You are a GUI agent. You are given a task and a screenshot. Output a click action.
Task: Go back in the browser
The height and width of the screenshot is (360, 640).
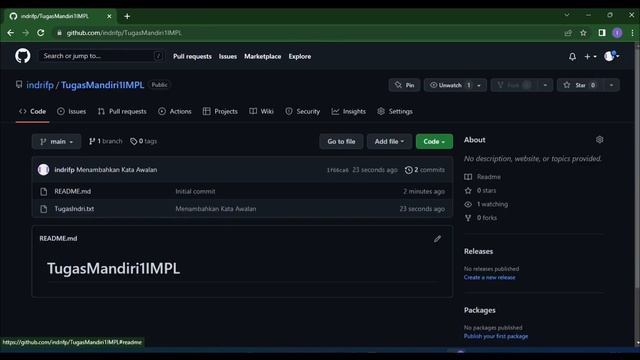tap(11, 33)
